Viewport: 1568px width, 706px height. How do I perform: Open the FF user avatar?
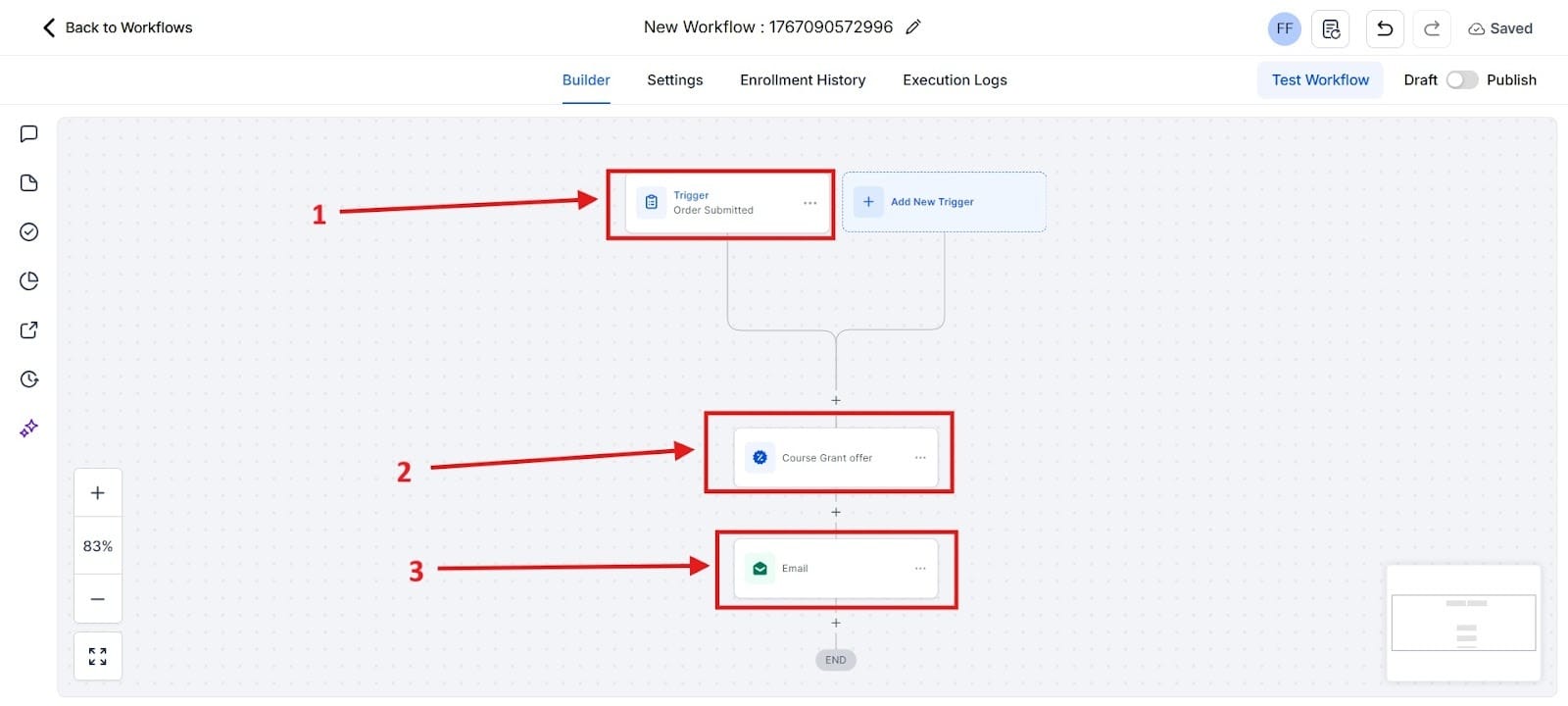tap(1284, 28)
